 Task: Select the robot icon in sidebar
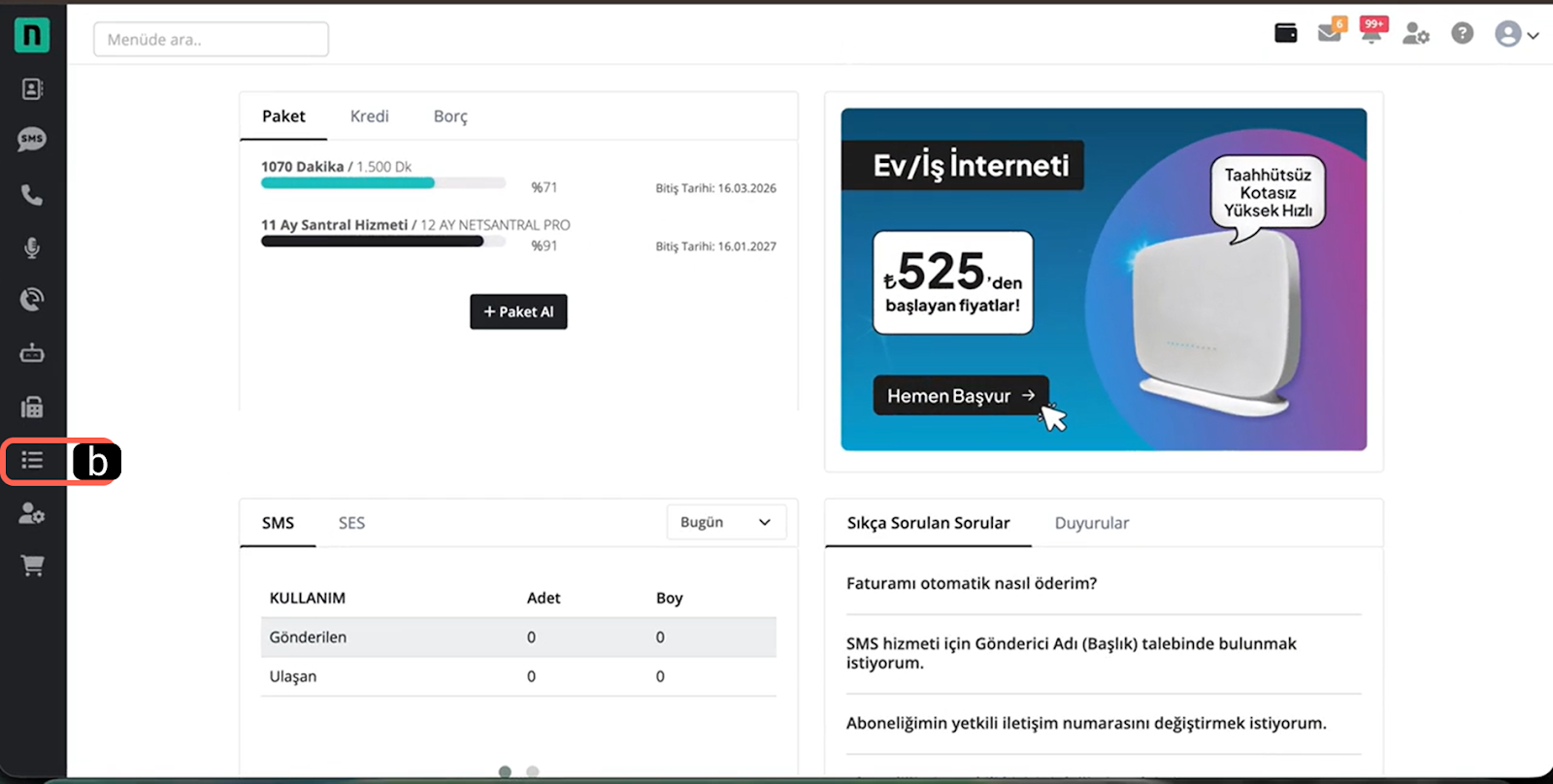[x=32, y=353]
